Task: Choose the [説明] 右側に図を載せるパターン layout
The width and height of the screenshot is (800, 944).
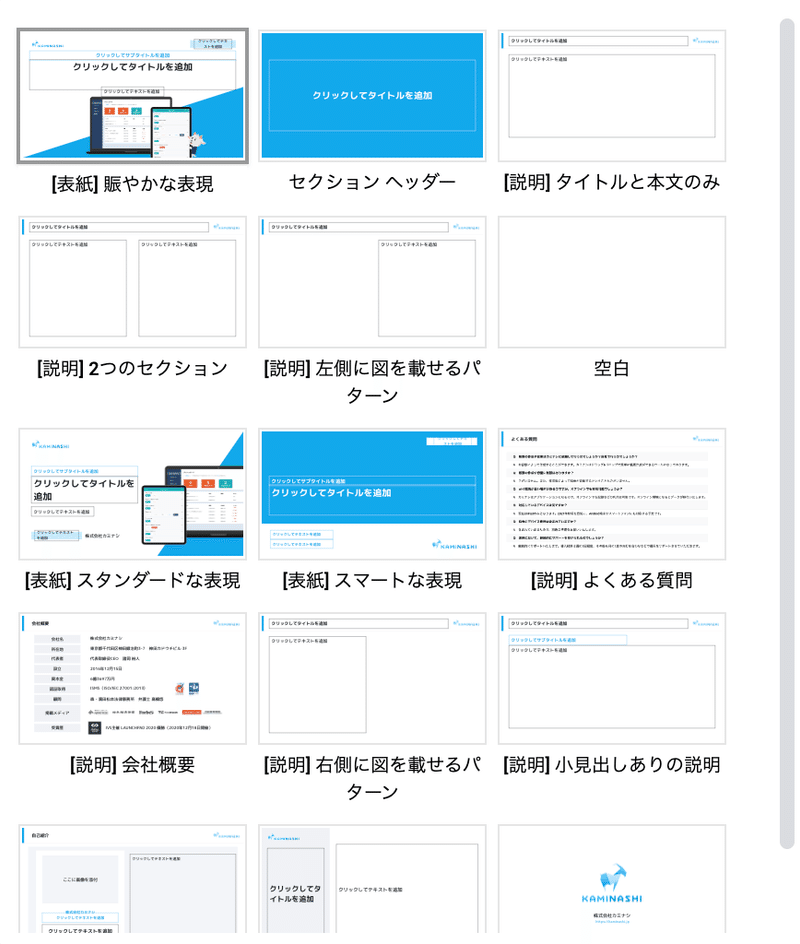Action: pos(372,676)
